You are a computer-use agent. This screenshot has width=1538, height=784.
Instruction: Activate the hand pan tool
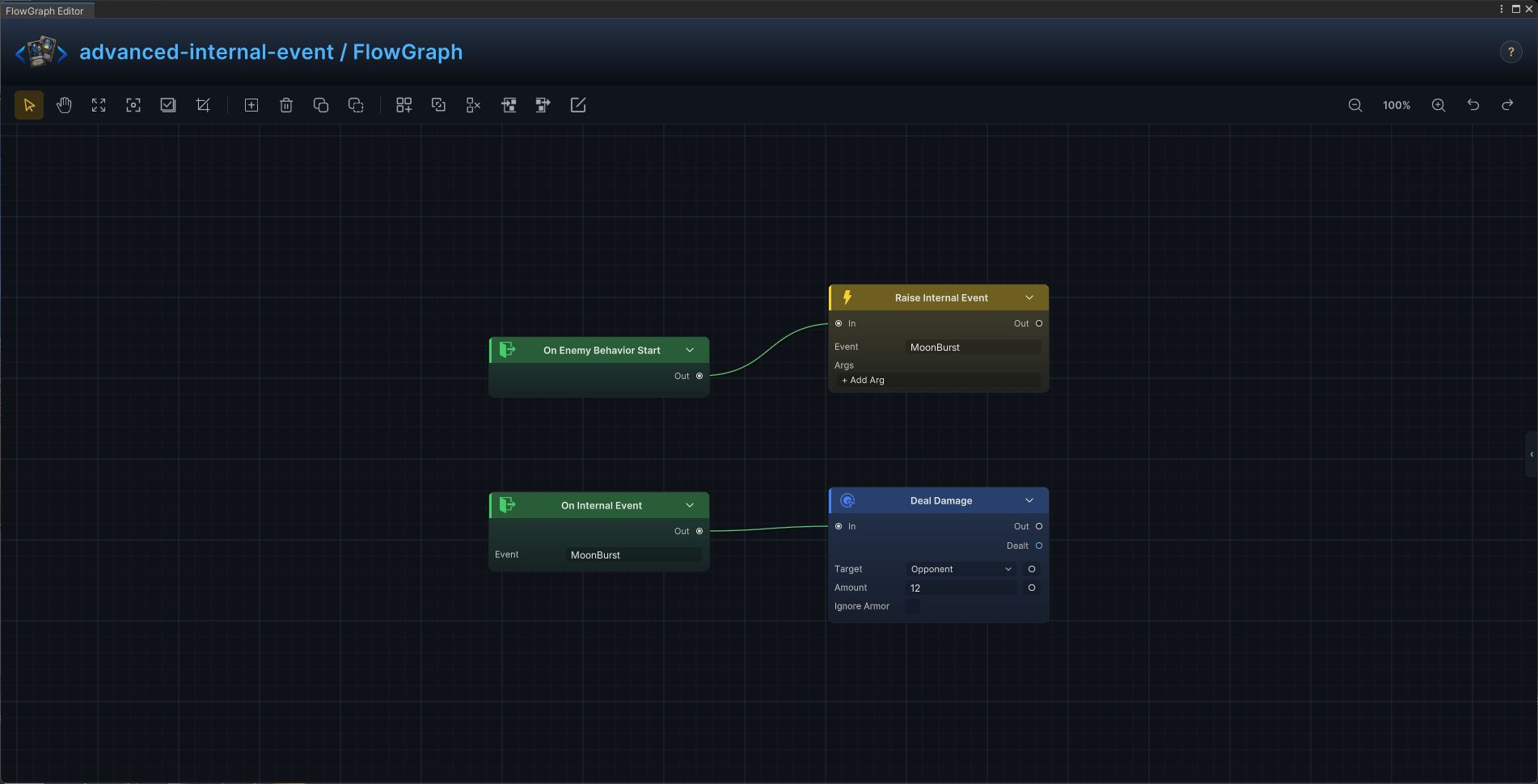coord(64,105)
